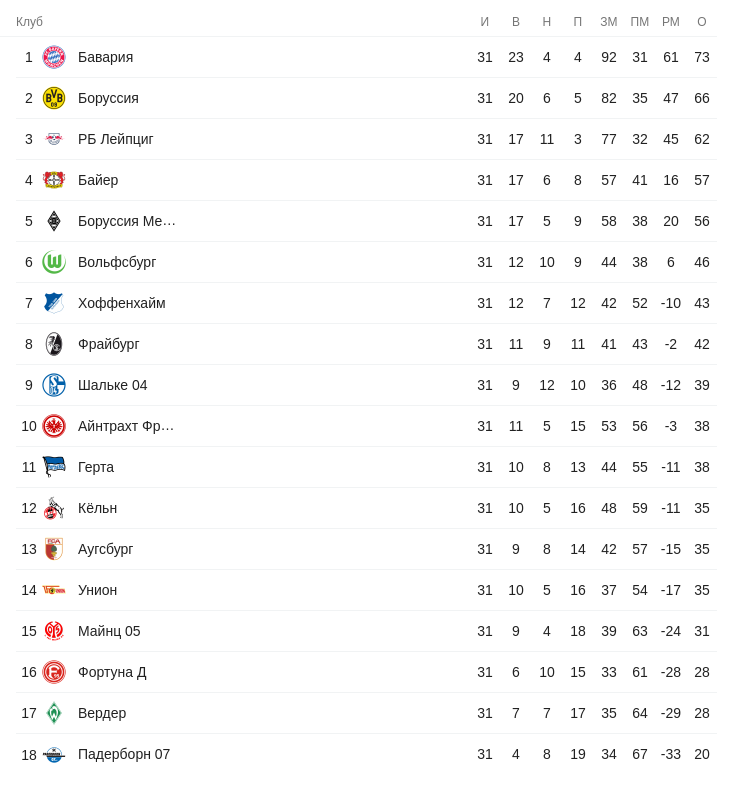Select the Унион table row name

pyautogui.click(x=98, y=590)
